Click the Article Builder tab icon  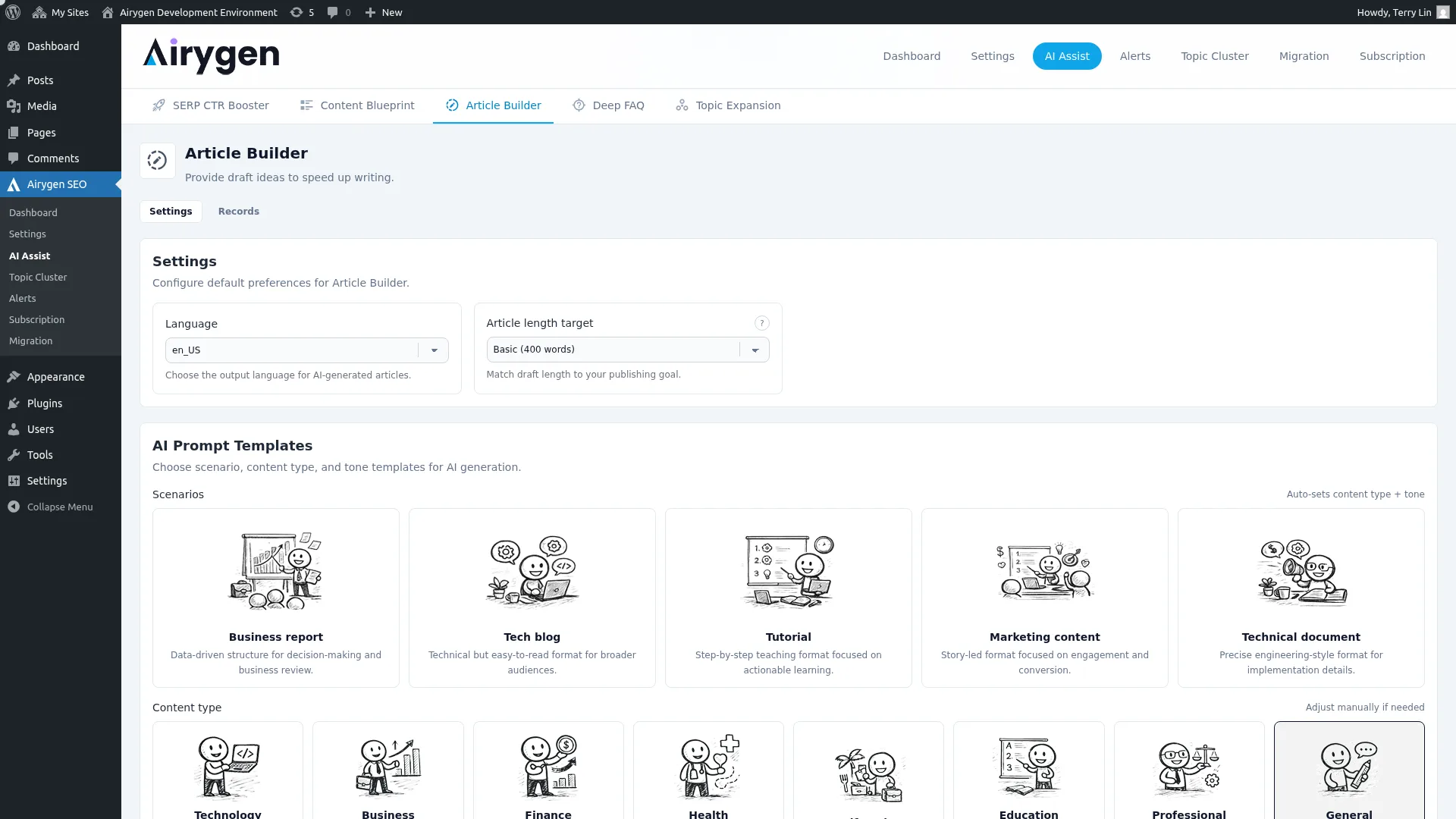click(452, 105)
